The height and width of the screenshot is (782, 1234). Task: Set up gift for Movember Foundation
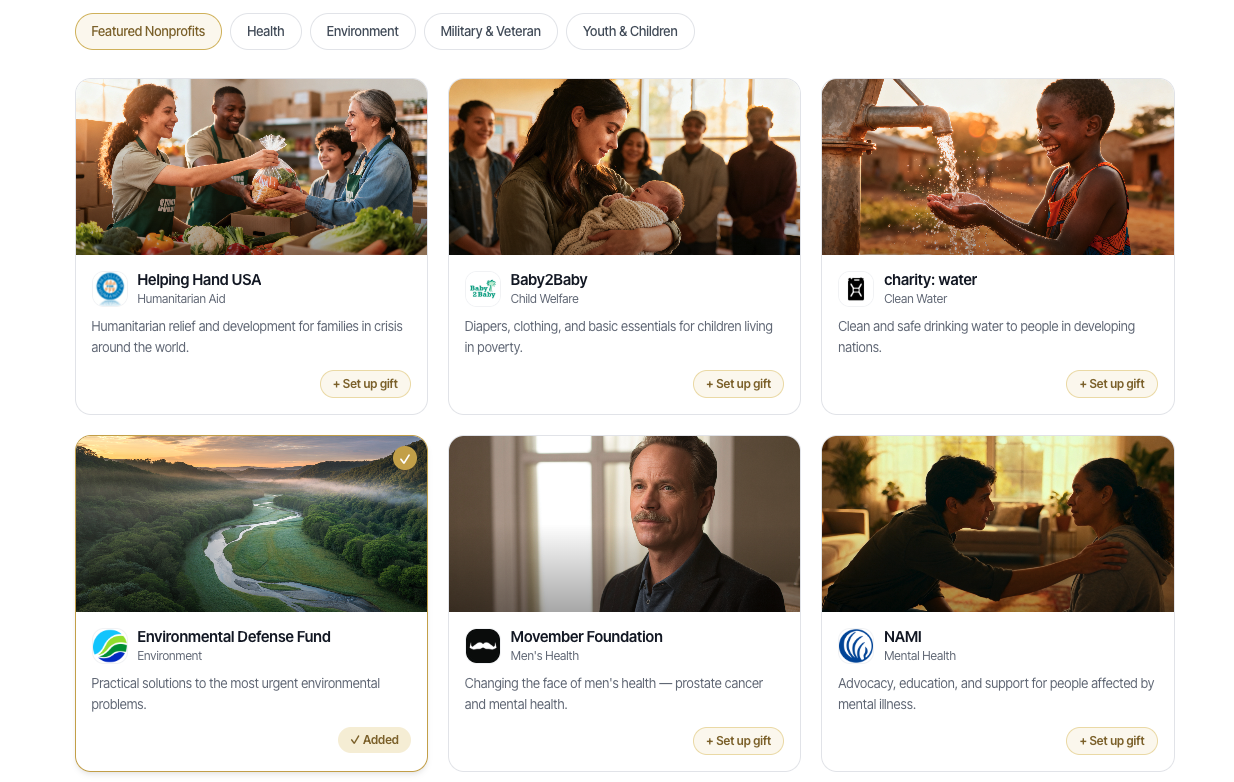tap(738, 741)
